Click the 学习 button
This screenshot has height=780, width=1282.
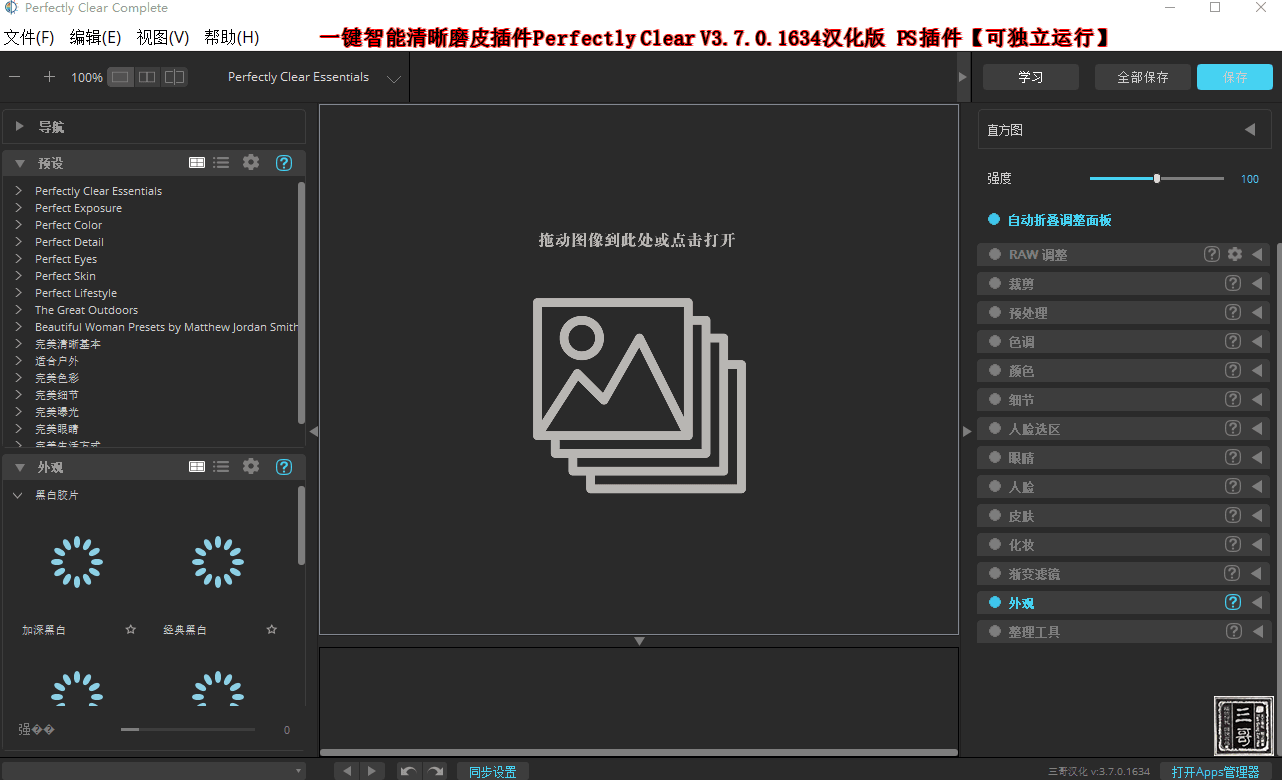coord(1031,77)
